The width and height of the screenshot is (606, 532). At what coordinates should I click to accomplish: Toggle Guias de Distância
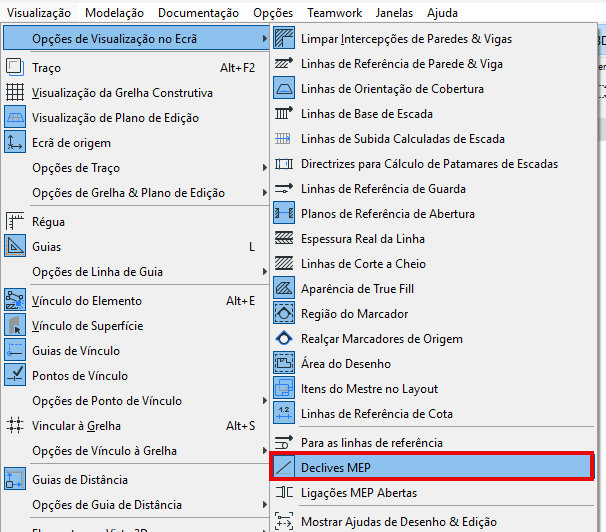(x=135, y=479)
